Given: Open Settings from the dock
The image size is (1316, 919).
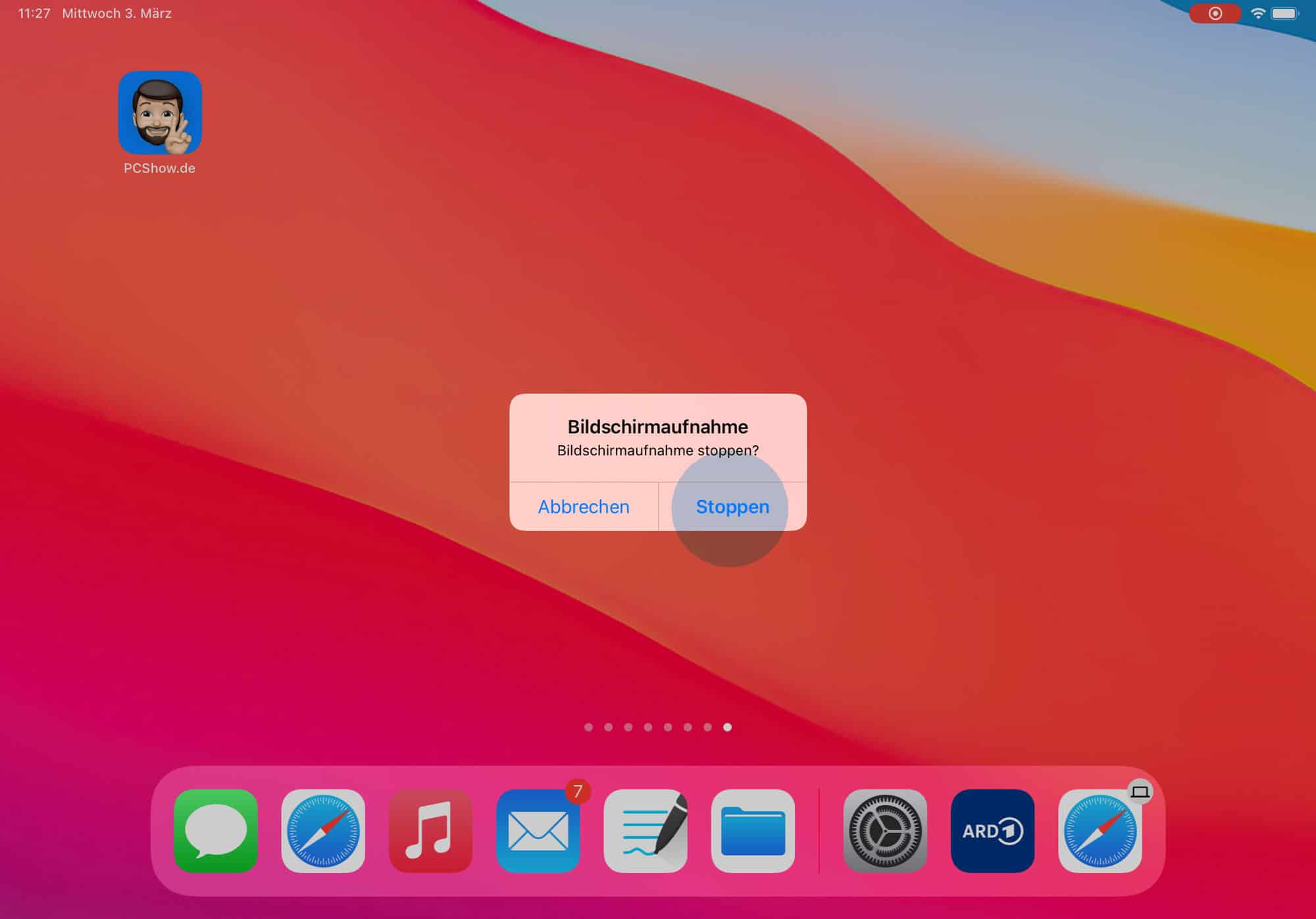Looking at the screenshot, I should click(885, 831).
